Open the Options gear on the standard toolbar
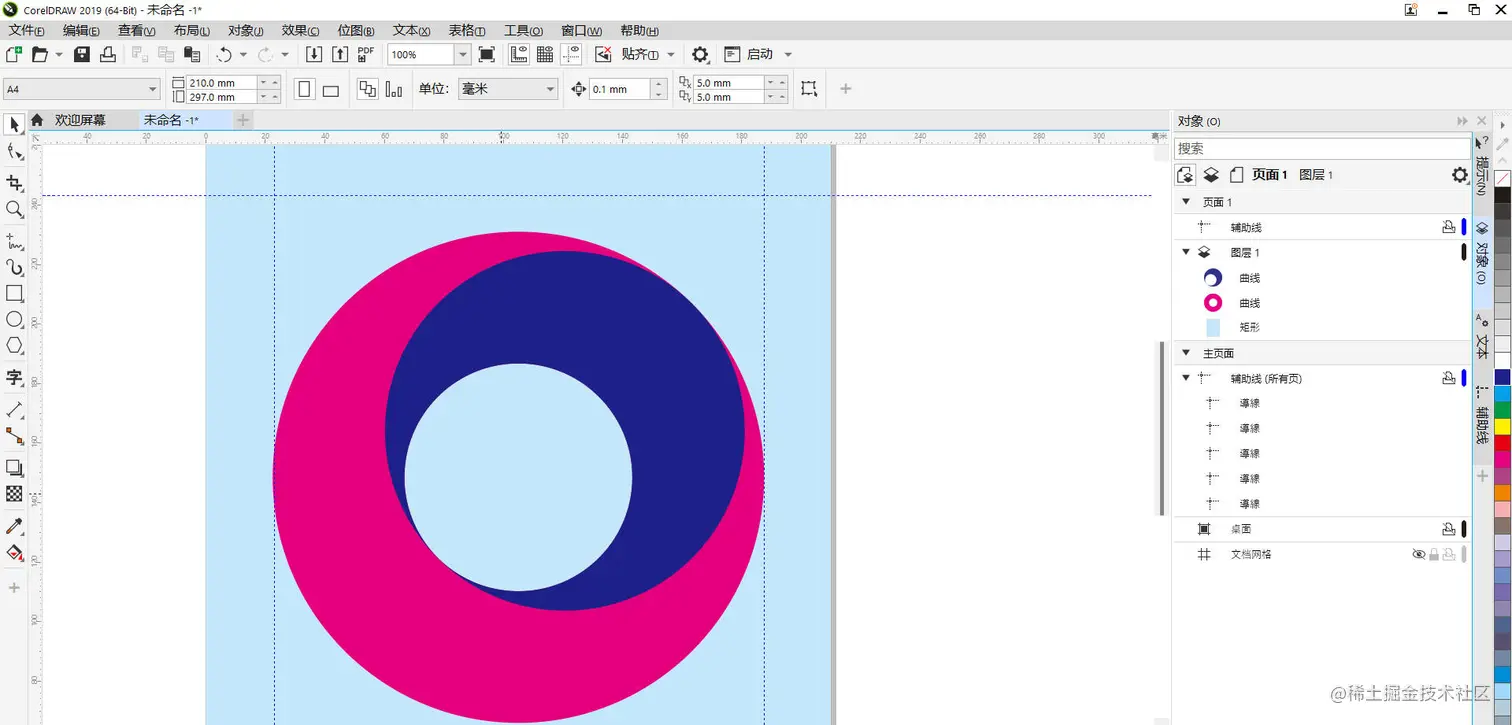This screenshot has height=725, width=1512. [700, 54]
